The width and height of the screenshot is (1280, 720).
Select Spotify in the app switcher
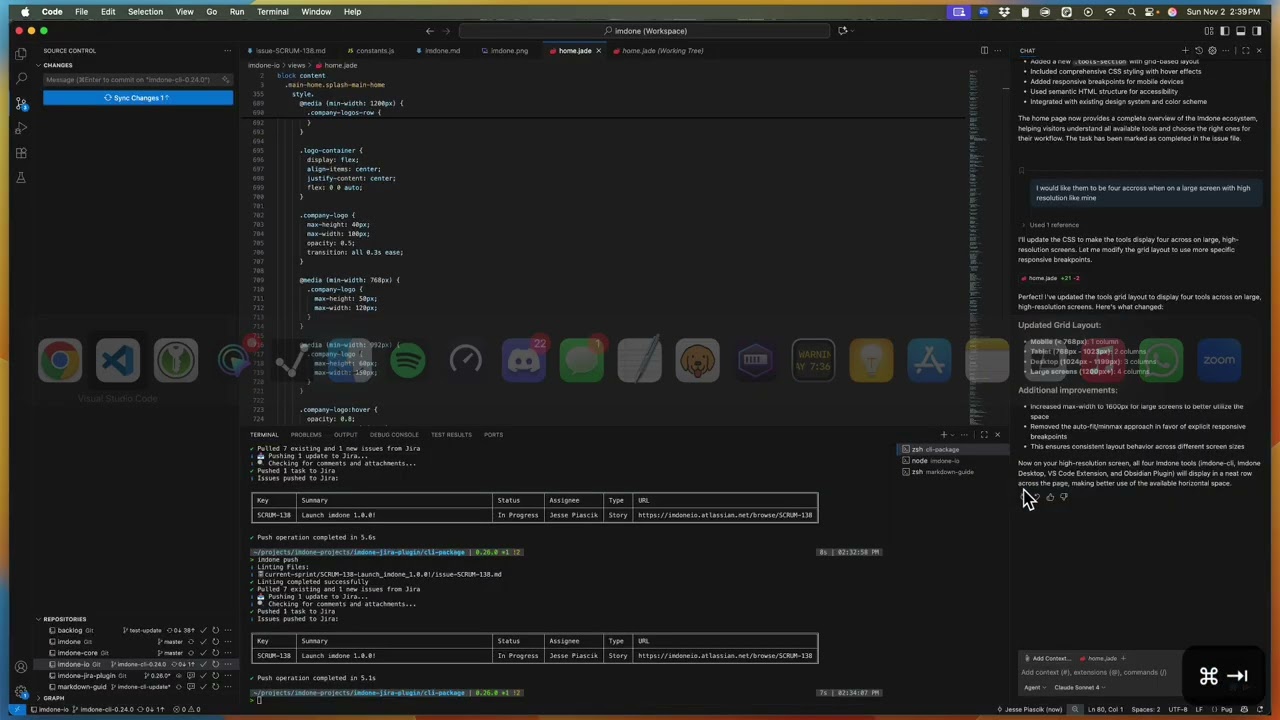pyautogui.click(x=407, y=360)
